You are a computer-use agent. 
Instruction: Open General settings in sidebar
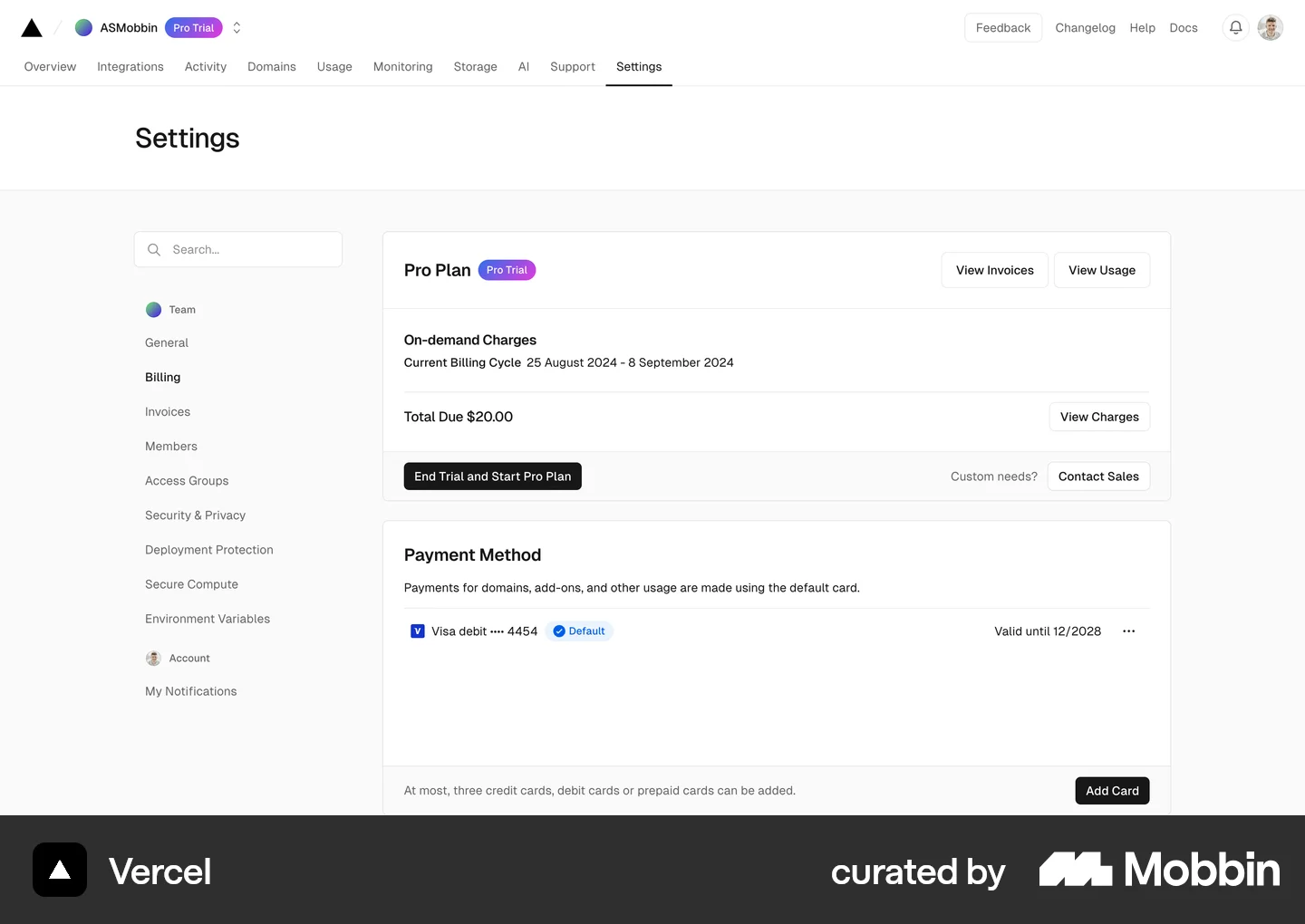click(x=167, y=343)
